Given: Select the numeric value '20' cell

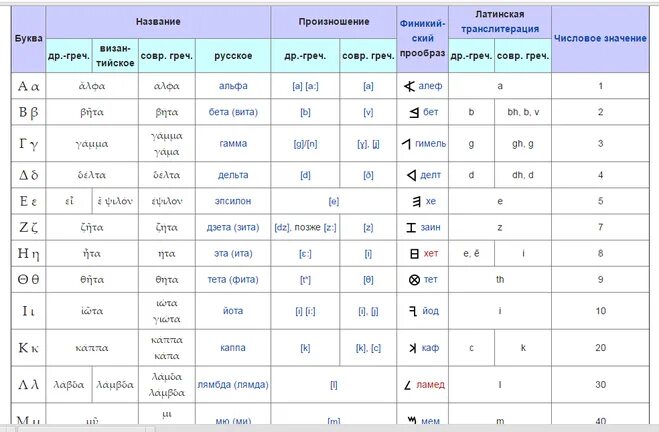Looking at the screenshot, I should click(x=600, y=348).
